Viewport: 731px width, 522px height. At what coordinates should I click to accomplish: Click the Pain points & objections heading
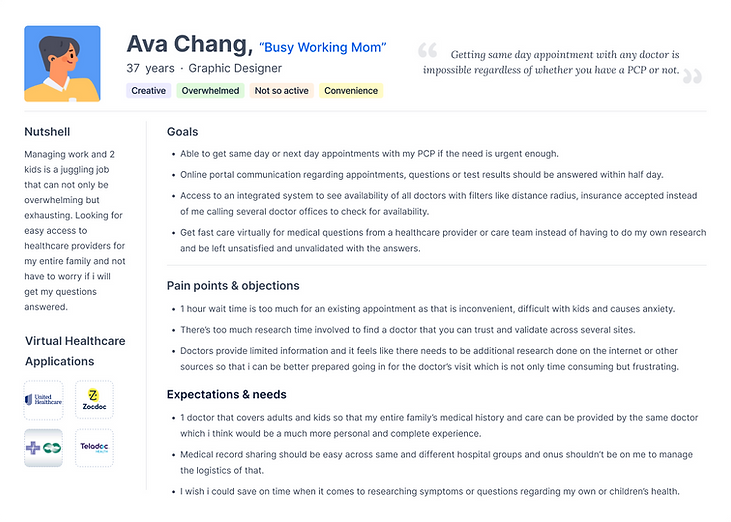pos(233,286)
